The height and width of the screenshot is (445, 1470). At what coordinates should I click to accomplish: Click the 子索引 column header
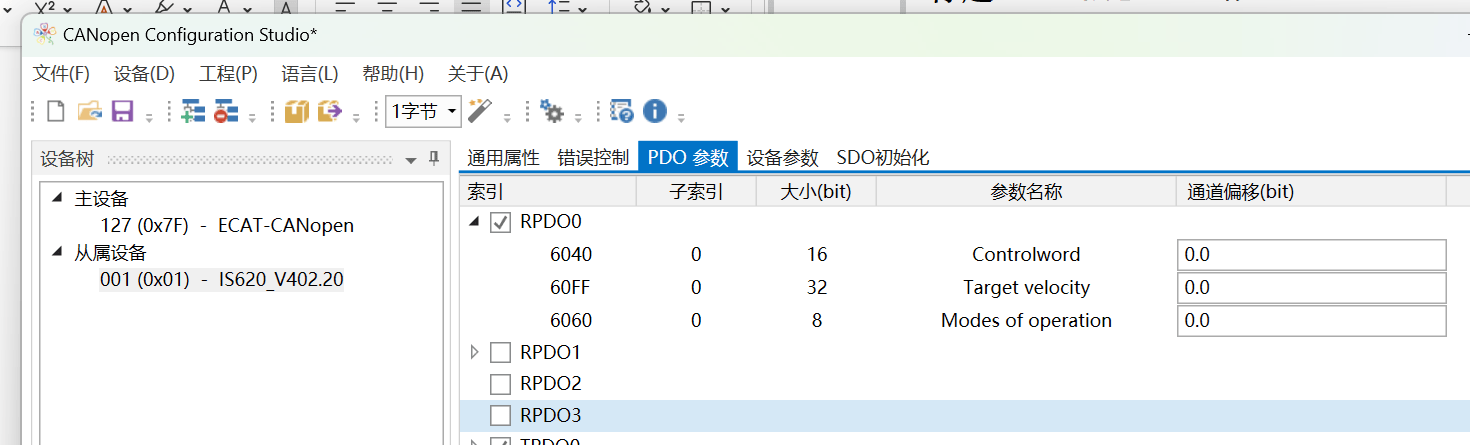tap(696, 191)
